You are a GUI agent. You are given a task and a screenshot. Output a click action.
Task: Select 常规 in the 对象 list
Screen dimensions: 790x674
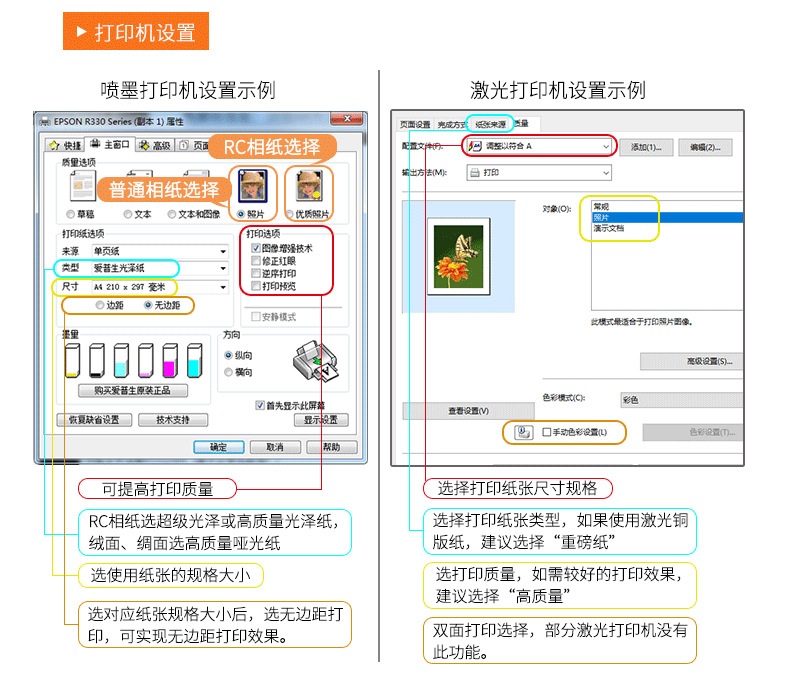pyautogui.click(x=667, y=207)
